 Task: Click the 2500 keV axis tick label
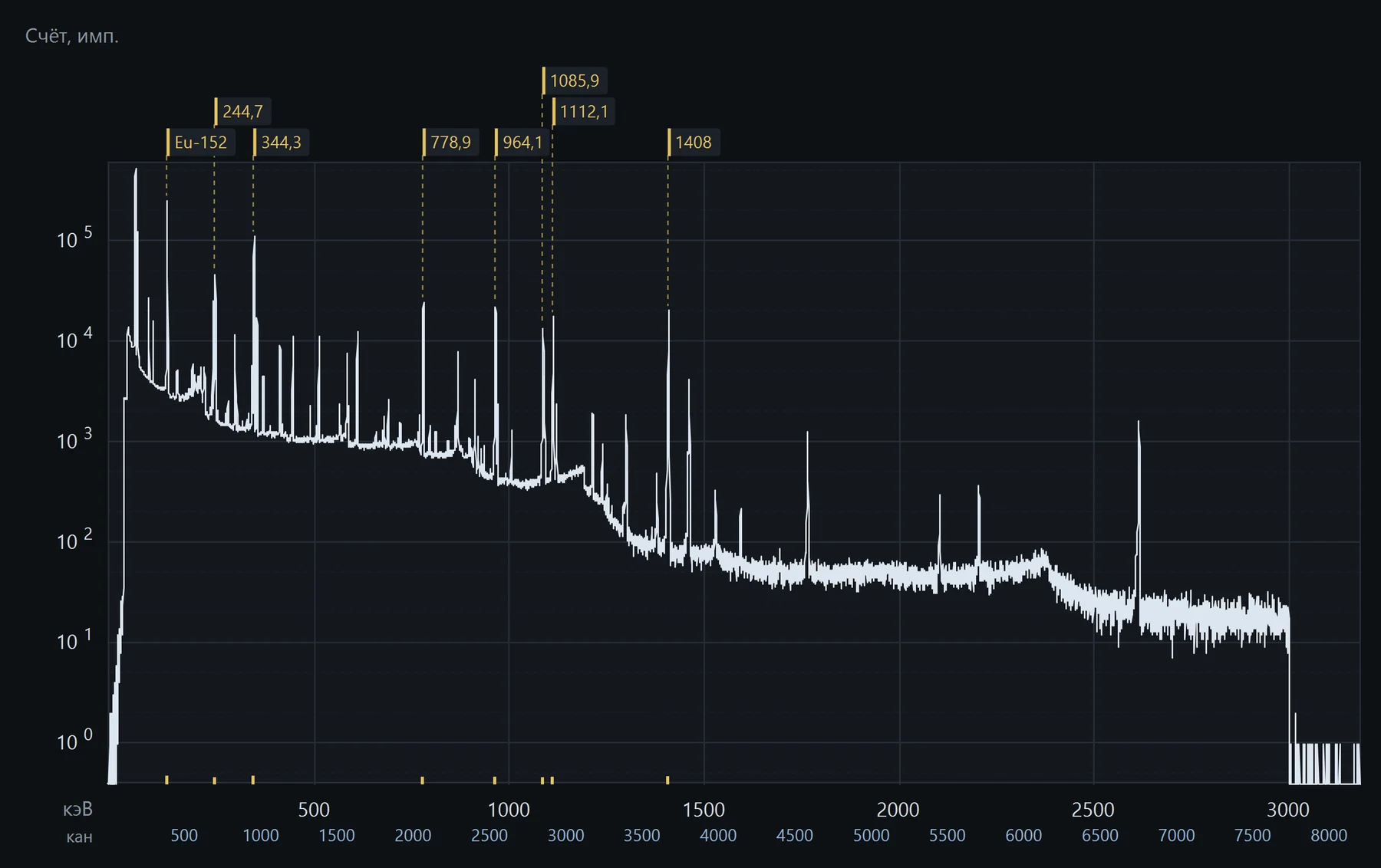click(x=1093, y=810)
